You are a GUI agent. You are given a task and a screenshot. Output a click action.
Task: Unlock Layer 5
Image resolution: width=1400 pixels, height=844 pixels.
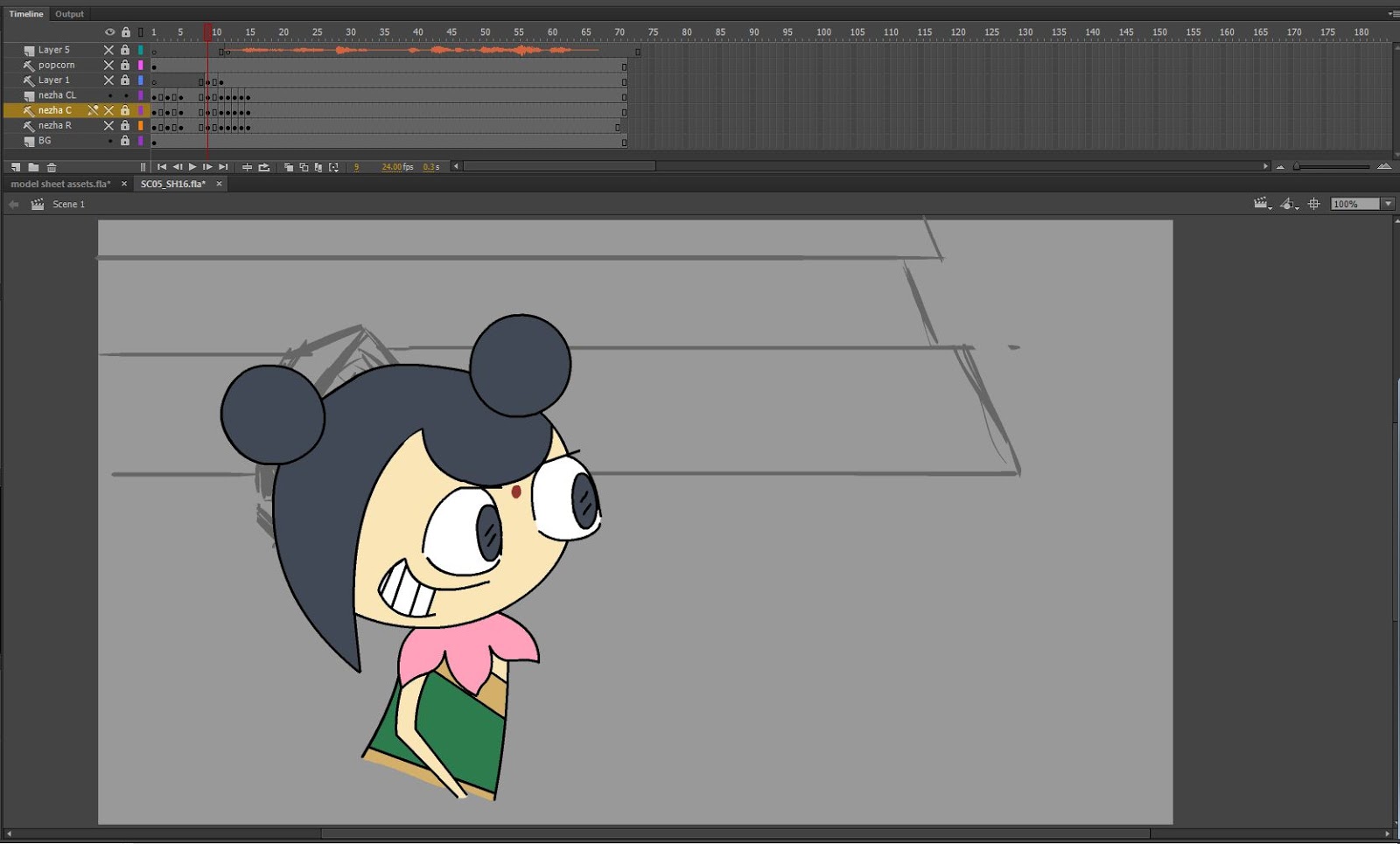(x=125, y=50)
